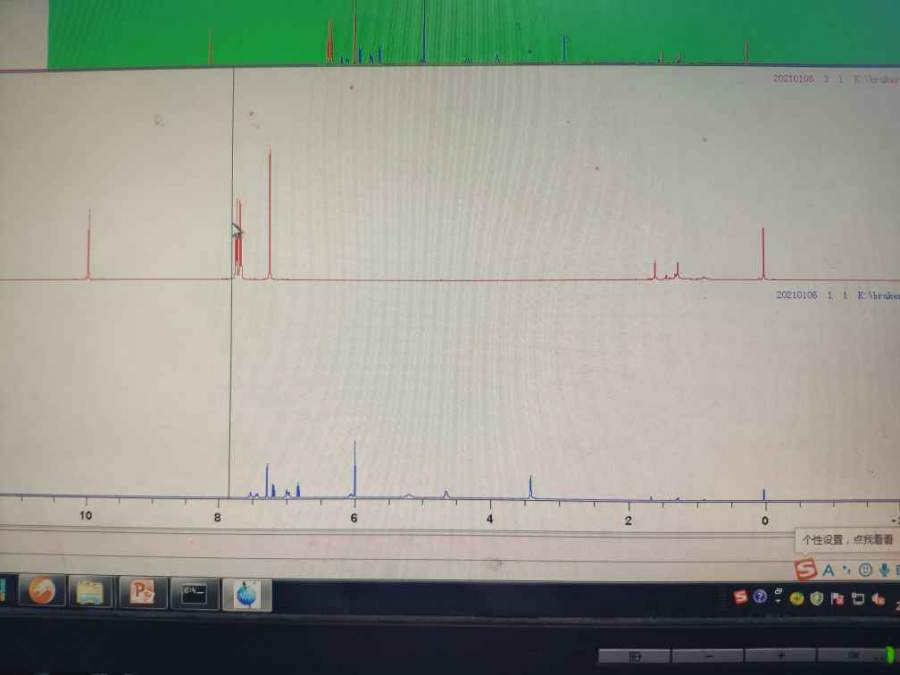Click the tall red peak near 7.2 ppm
The width and height of the screenshot is (900, 675).
(270, 214)
